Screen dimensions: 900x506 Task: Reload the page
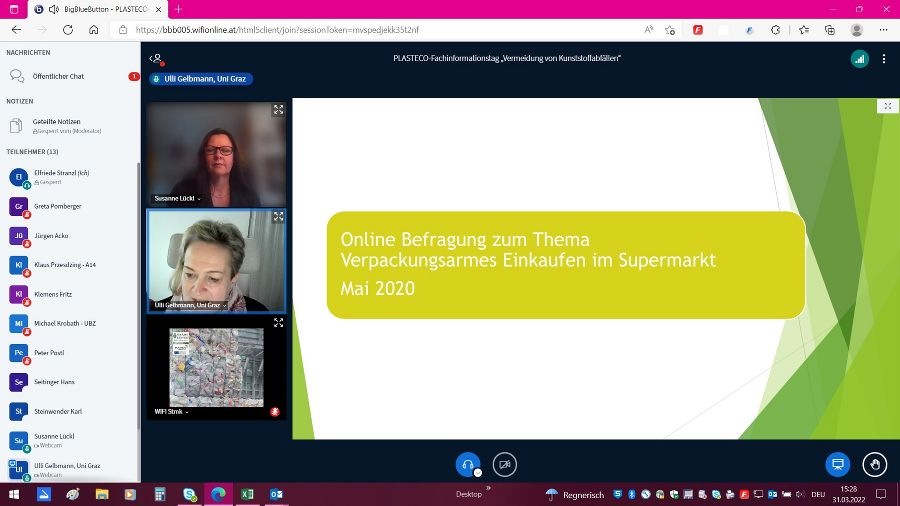68,30
